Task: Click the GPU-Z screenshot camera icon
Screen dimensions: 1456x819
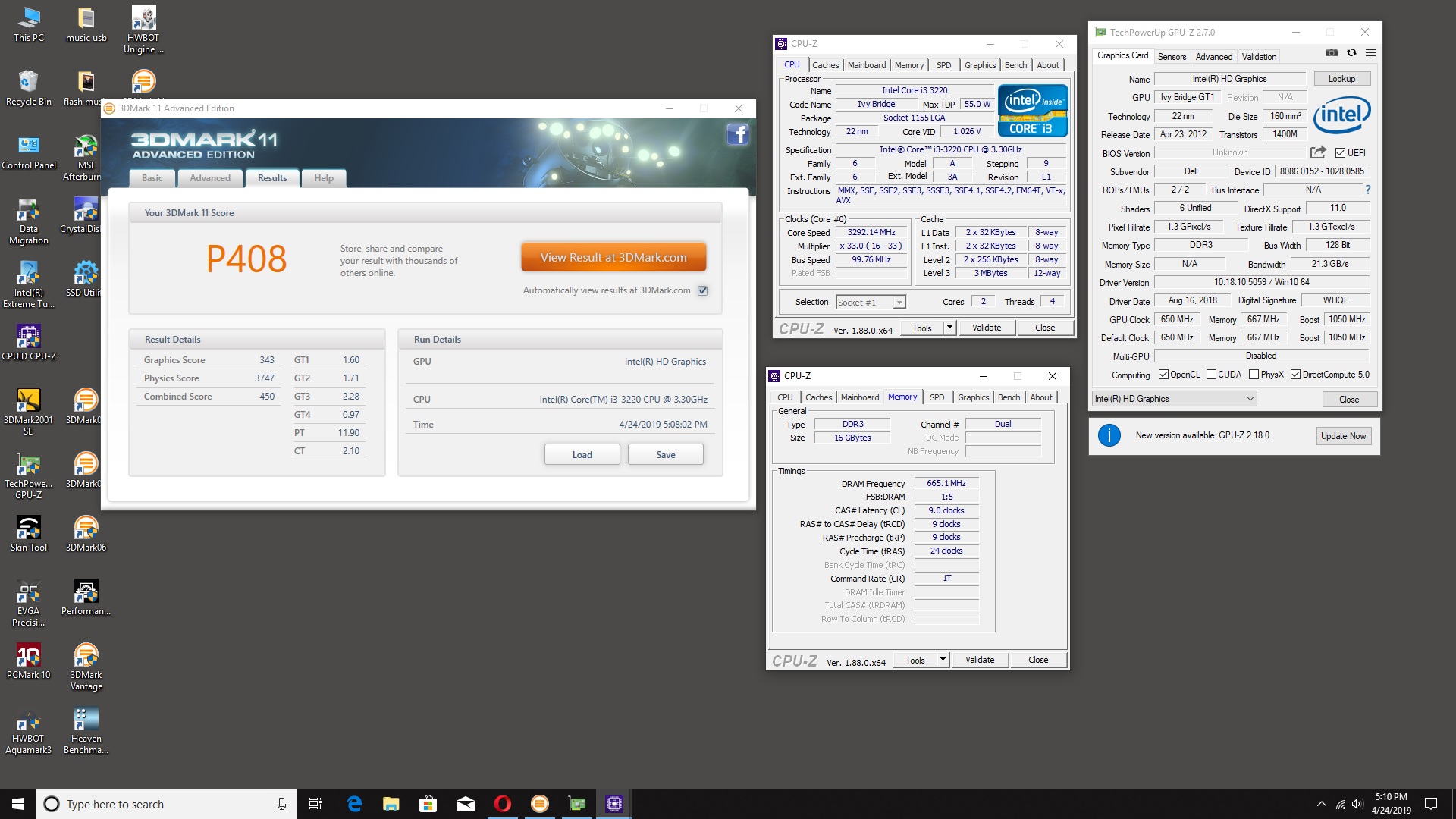Action: 1331,53
